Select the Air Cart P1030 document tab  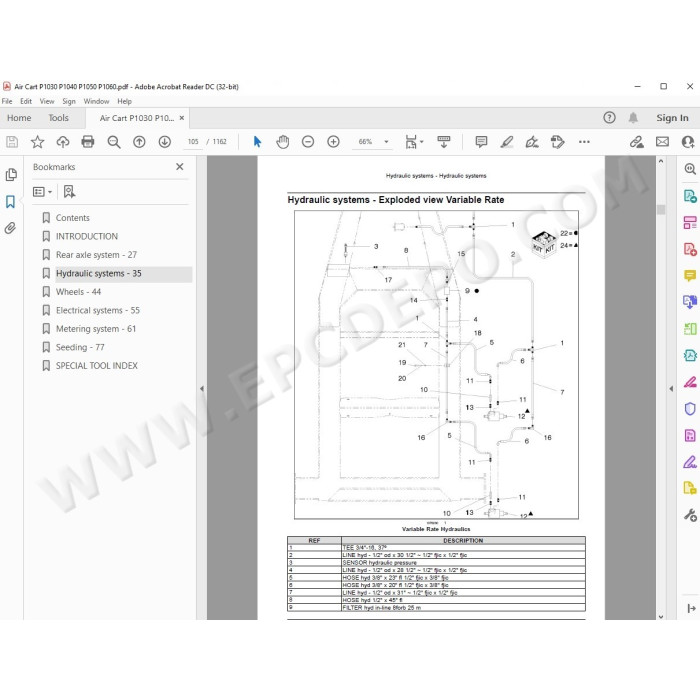tap(137, 118)
